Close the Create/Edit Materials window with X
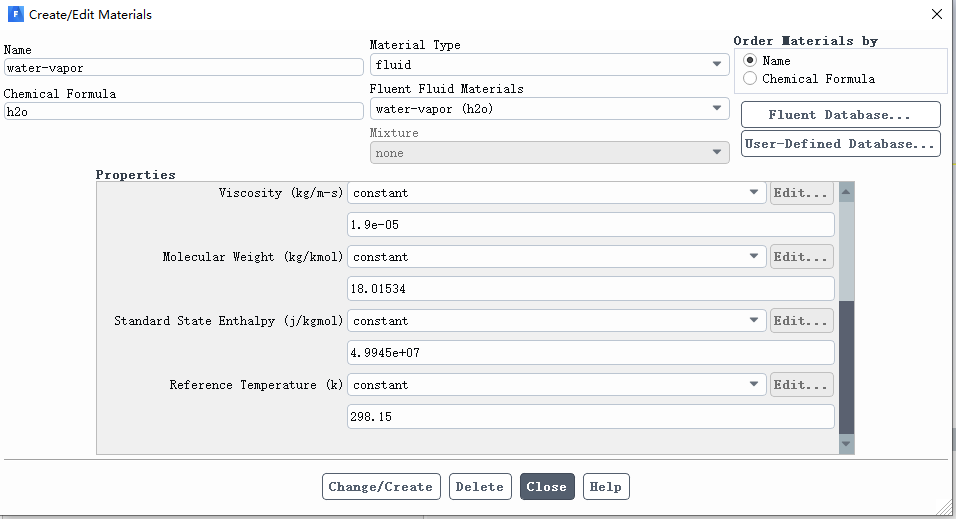Screen dimensions: 956x519 [936, 14]
